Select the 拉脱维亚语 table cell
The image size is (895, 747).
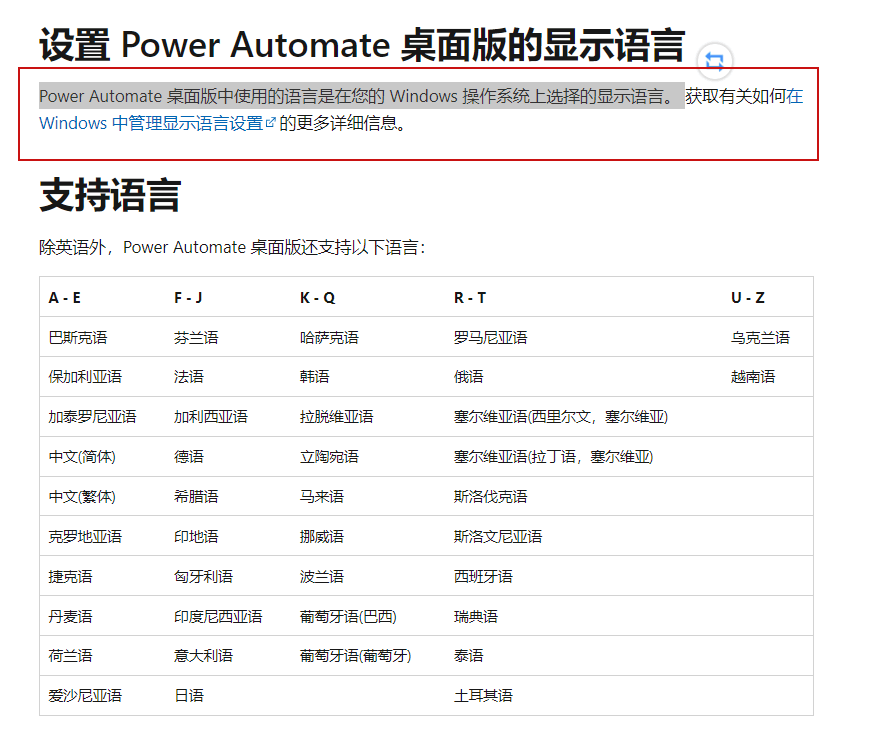pos(337,417)
